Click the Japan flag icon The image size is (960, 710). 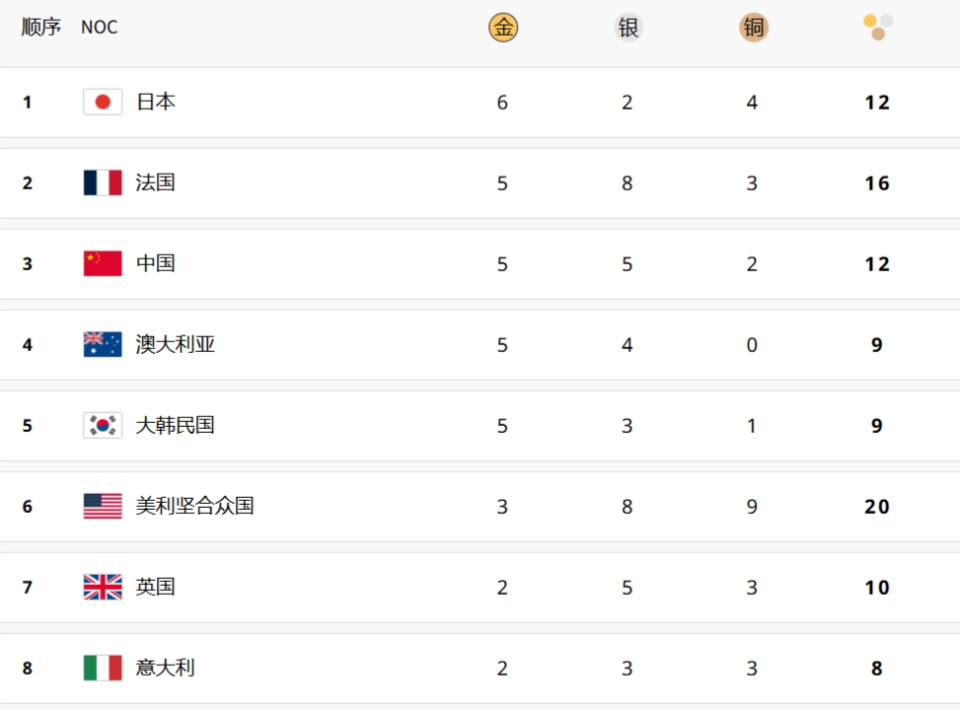tap(102, 102)
